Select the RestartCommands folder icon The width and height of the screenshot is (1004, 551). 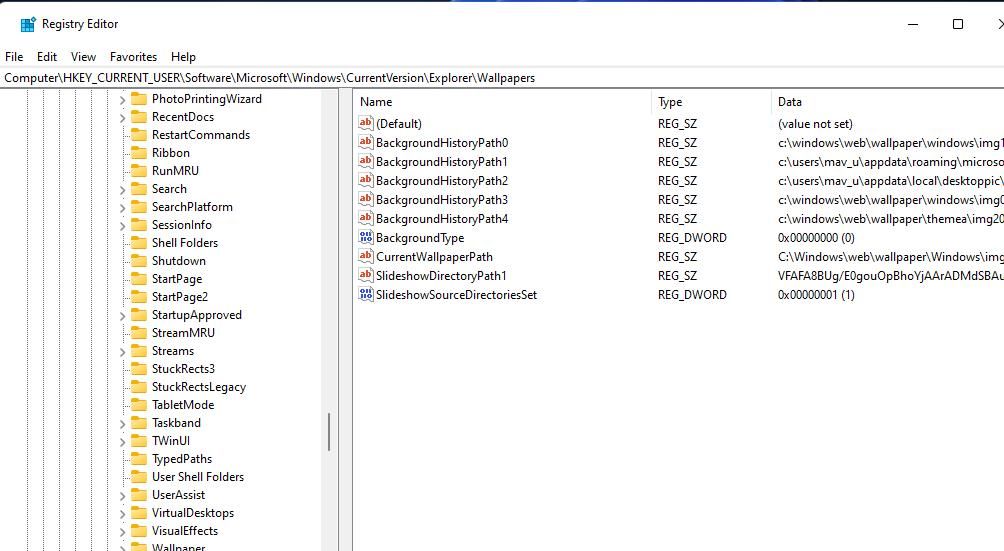139,134
